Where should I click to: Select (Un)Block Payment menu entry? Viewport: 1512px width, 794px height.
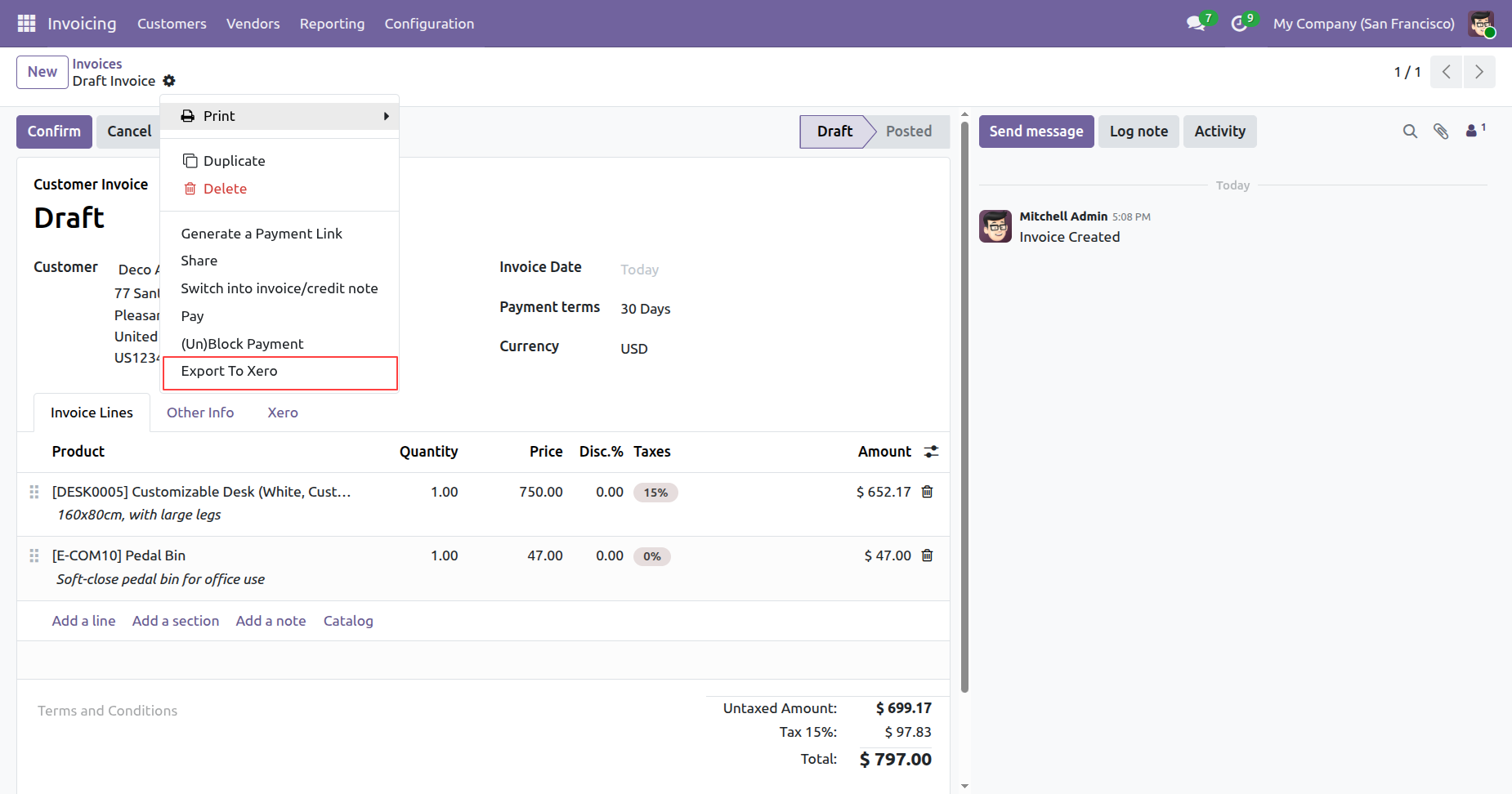280,344
